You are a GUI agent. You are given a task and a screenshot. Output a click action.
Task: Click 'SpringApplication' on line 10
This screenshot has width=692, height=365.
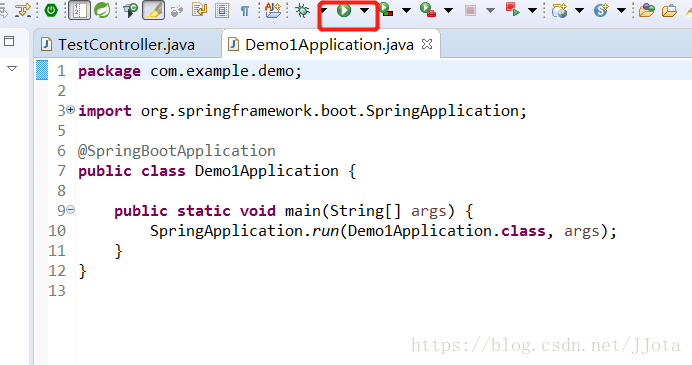coord(226,231)
